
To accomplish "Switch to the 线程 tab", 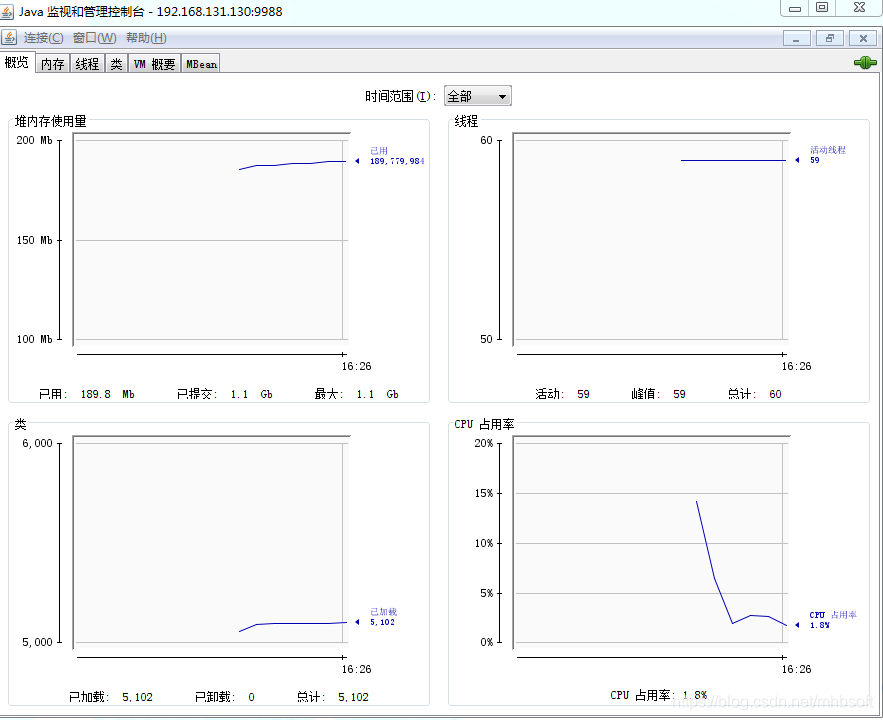I will click(x=87, y=64).
